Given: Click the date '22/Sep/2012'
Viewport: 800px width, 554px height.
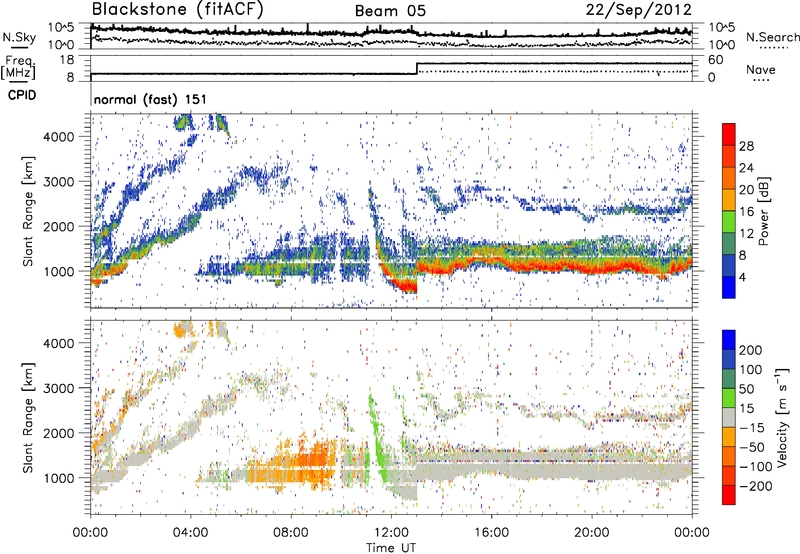Looking at the screenshot, I should [x=639, y=10].
